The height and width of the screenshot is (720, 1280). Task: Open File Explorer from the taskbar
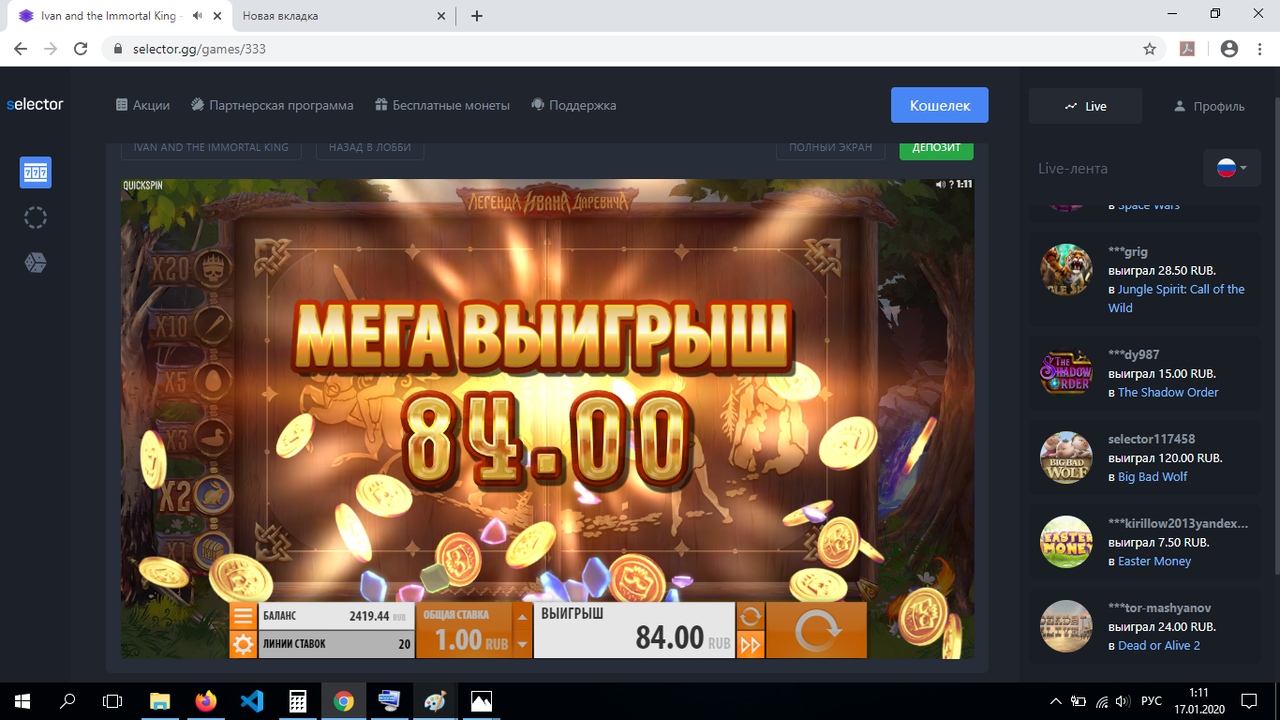click(160, 701)
